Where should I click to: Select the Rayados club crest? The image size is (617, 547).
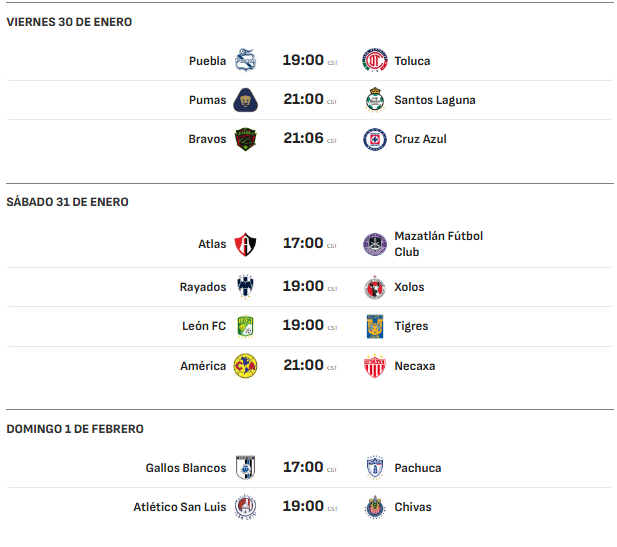[246, 287]
